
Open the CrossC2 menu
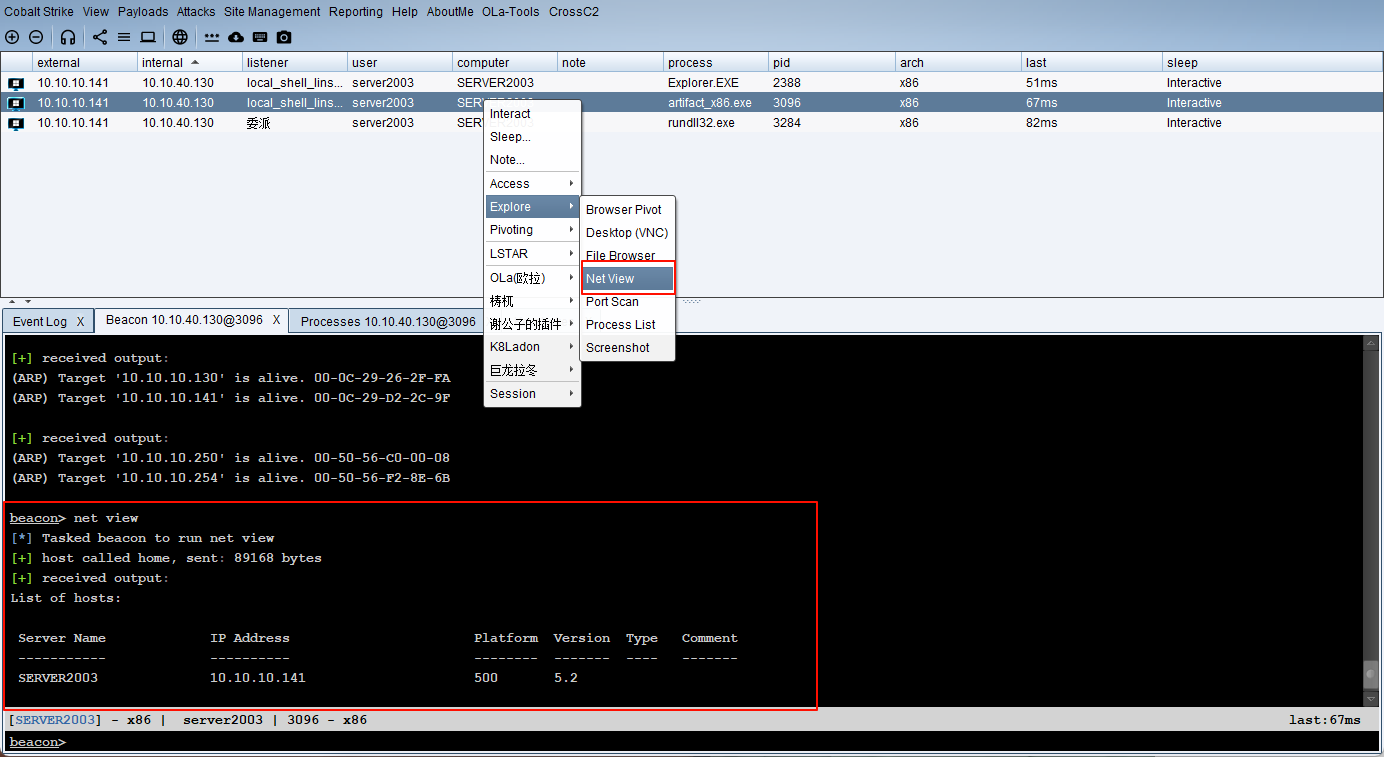tap(574, 12)
